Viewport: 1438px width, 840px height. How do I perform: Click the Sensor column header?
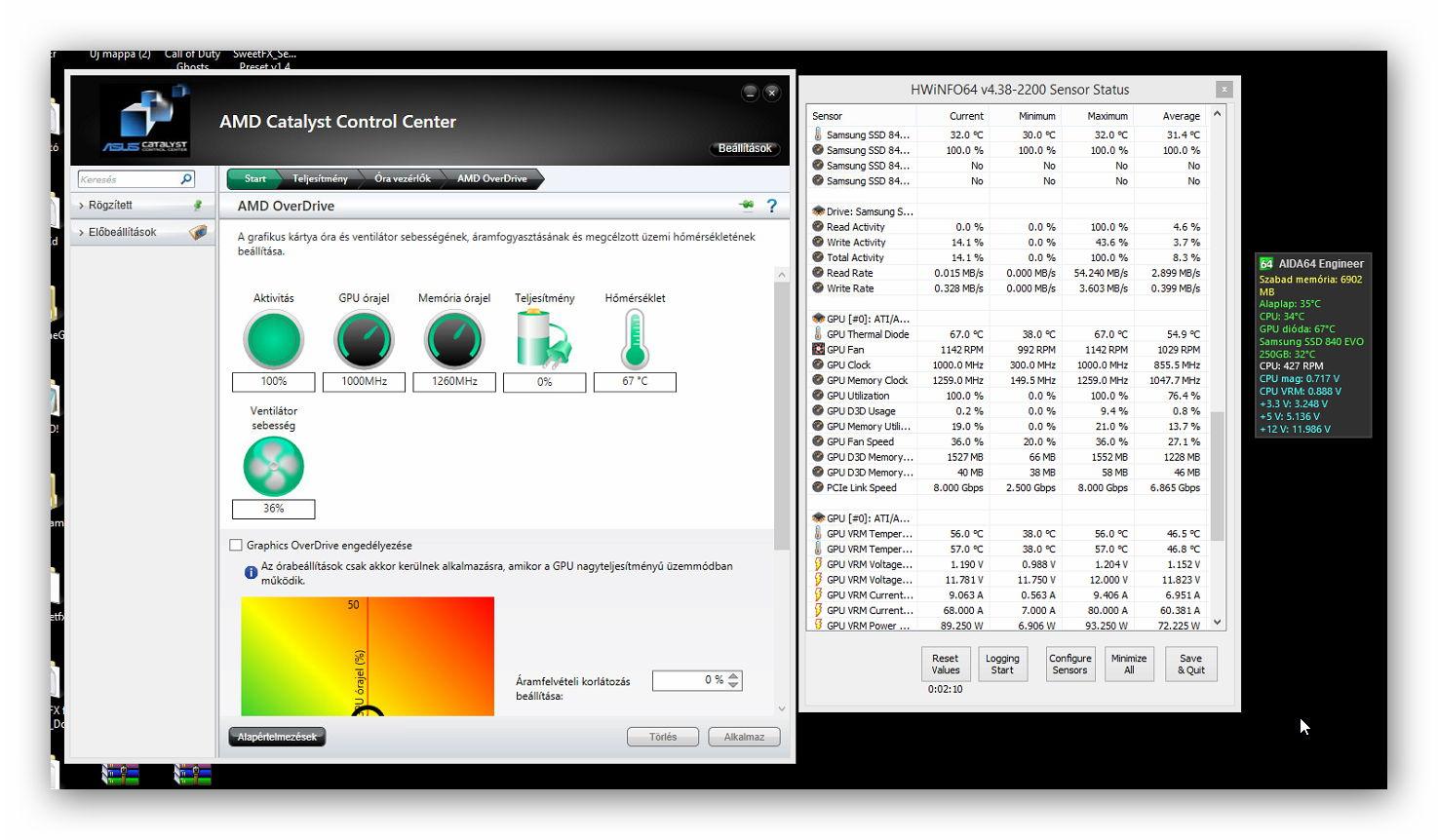863,116
